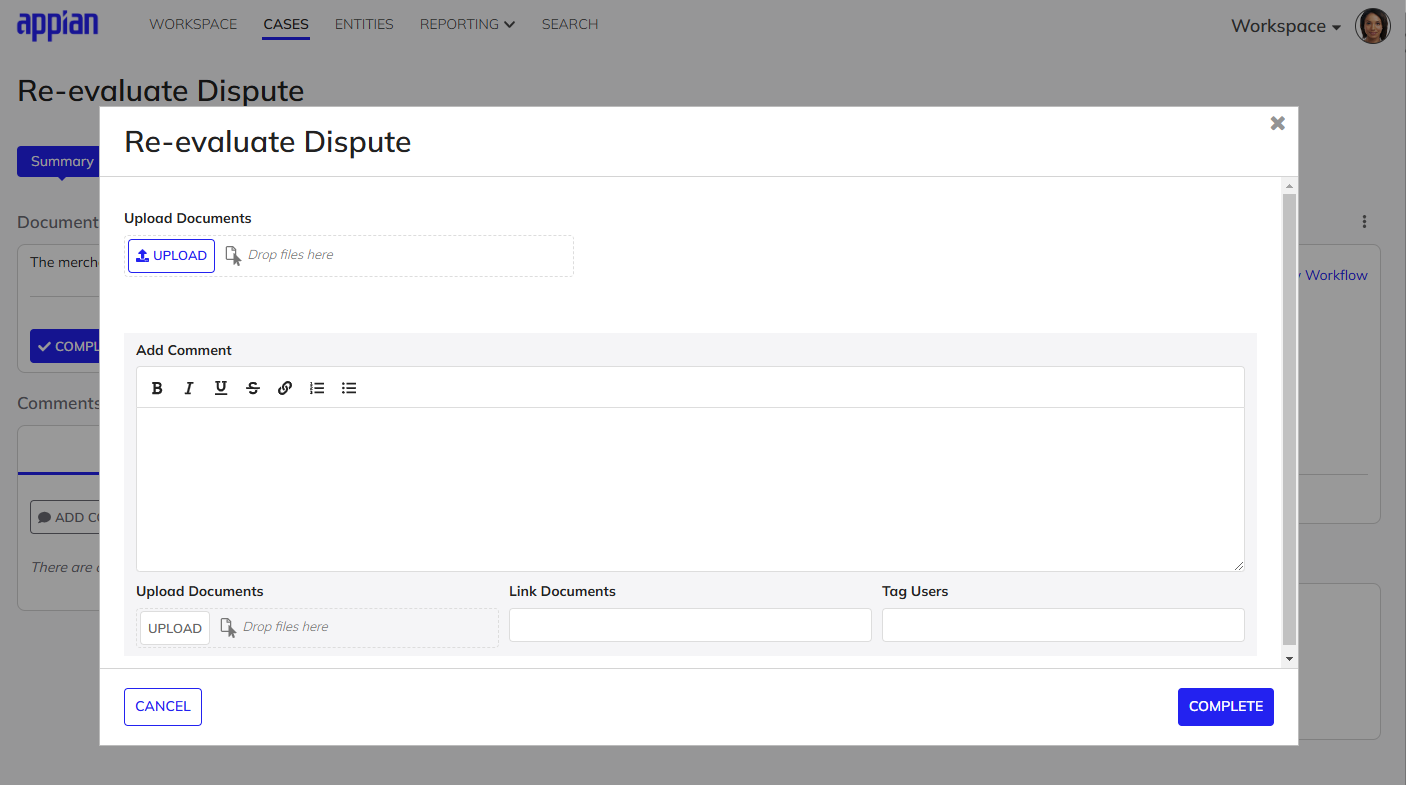Click into the comment text area
Viewport: 1406px width, 785px height.
click(690, 489)
